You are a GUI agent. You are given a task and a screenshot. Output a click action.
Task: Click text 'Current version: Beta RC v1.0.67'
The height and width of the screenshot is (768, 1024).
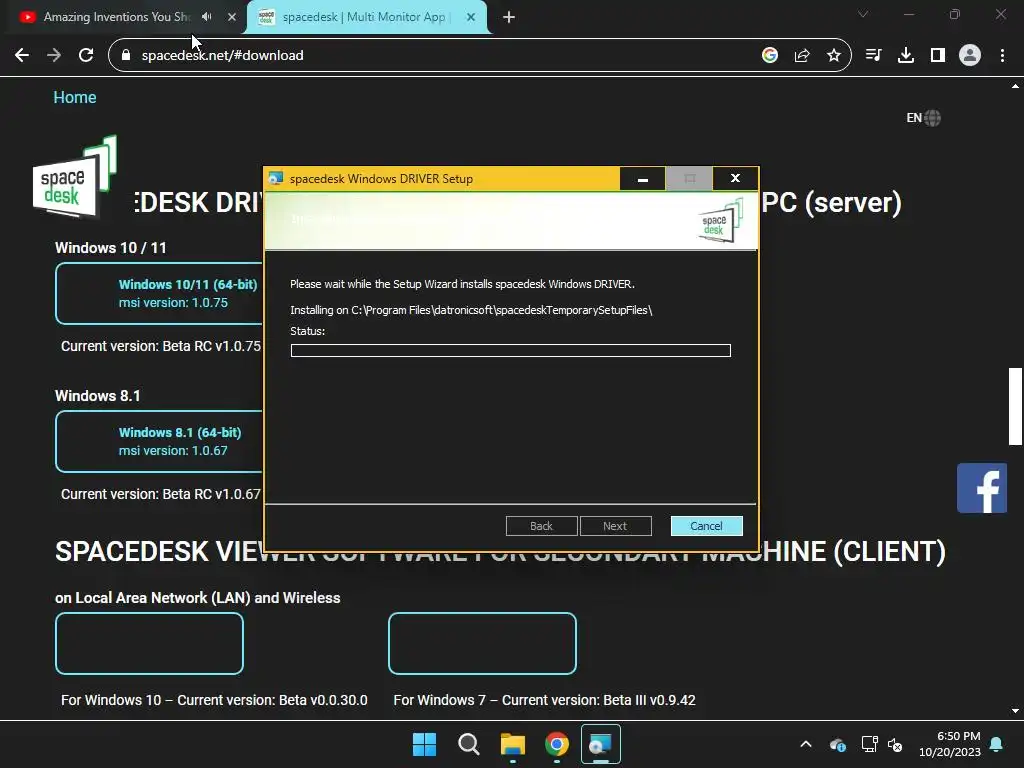coord(161,494)
